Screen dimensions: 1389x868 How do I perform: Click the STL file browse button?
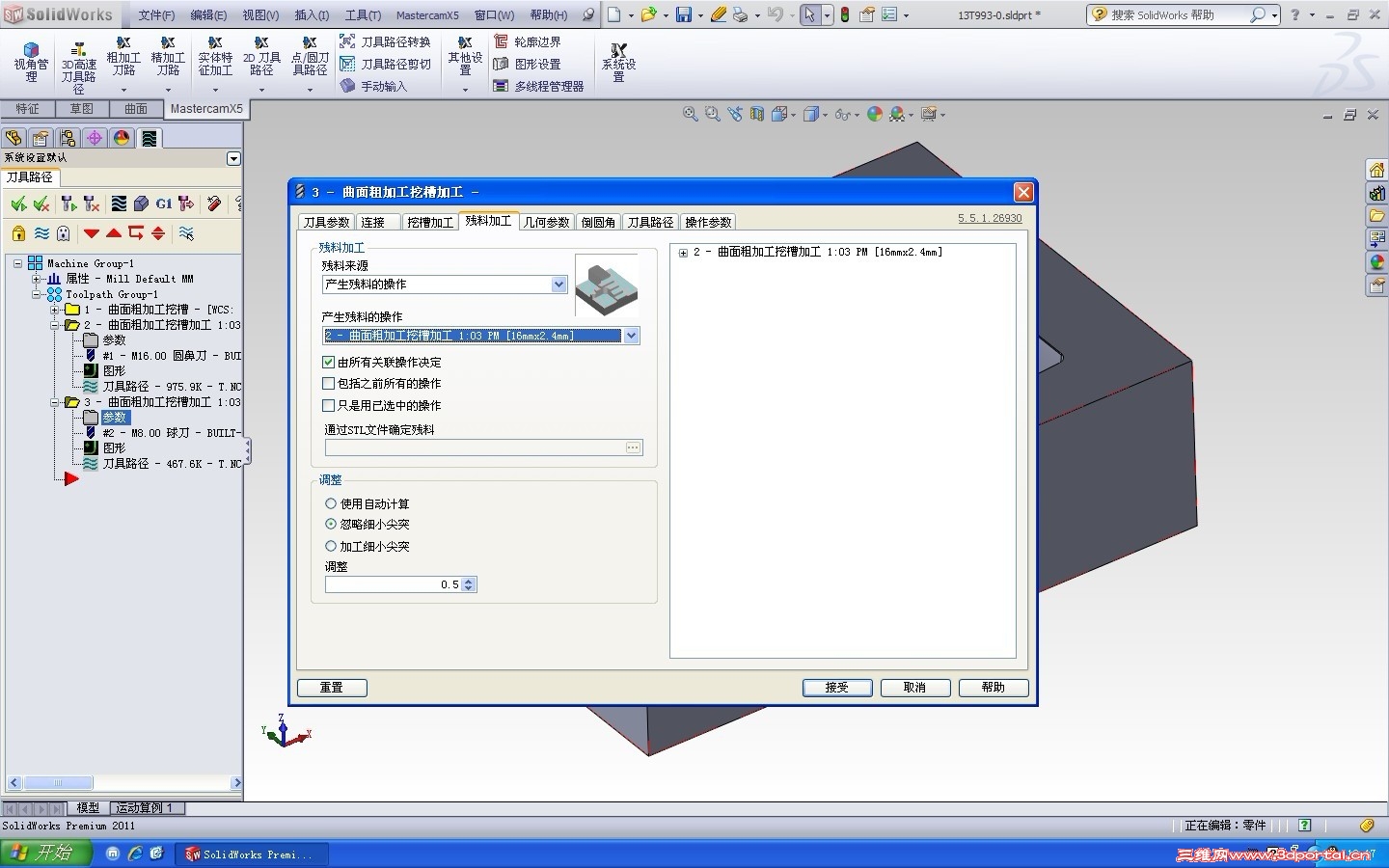(633, 448)
